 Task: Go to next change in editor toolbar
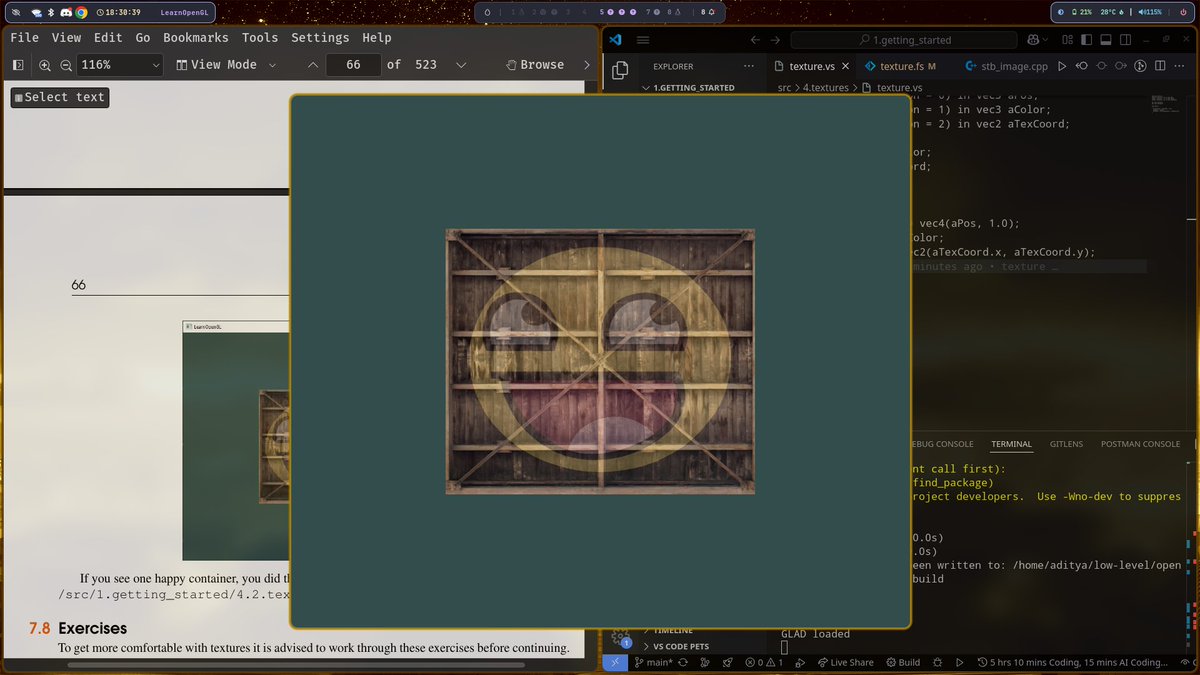pyautogui.click(x=1121, y=66)
